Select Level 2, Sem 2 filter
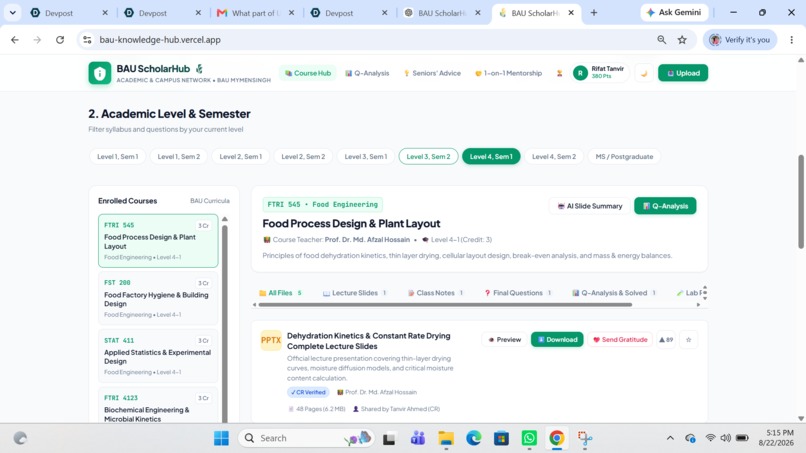806x453 pixels. tap(303, 156)
